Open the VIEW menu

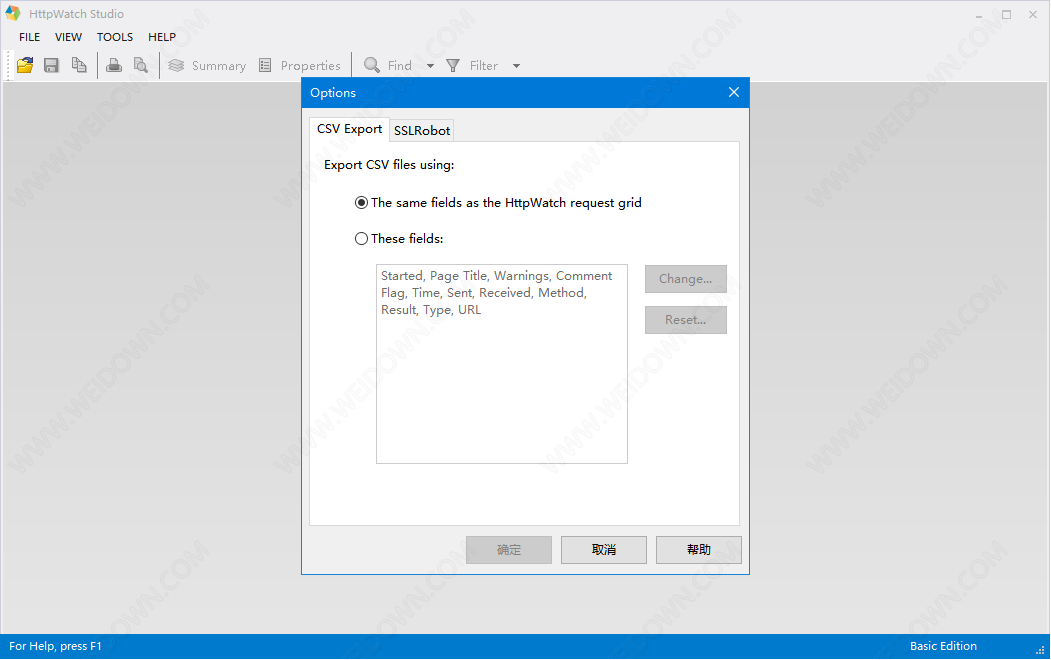pos(68,37)
